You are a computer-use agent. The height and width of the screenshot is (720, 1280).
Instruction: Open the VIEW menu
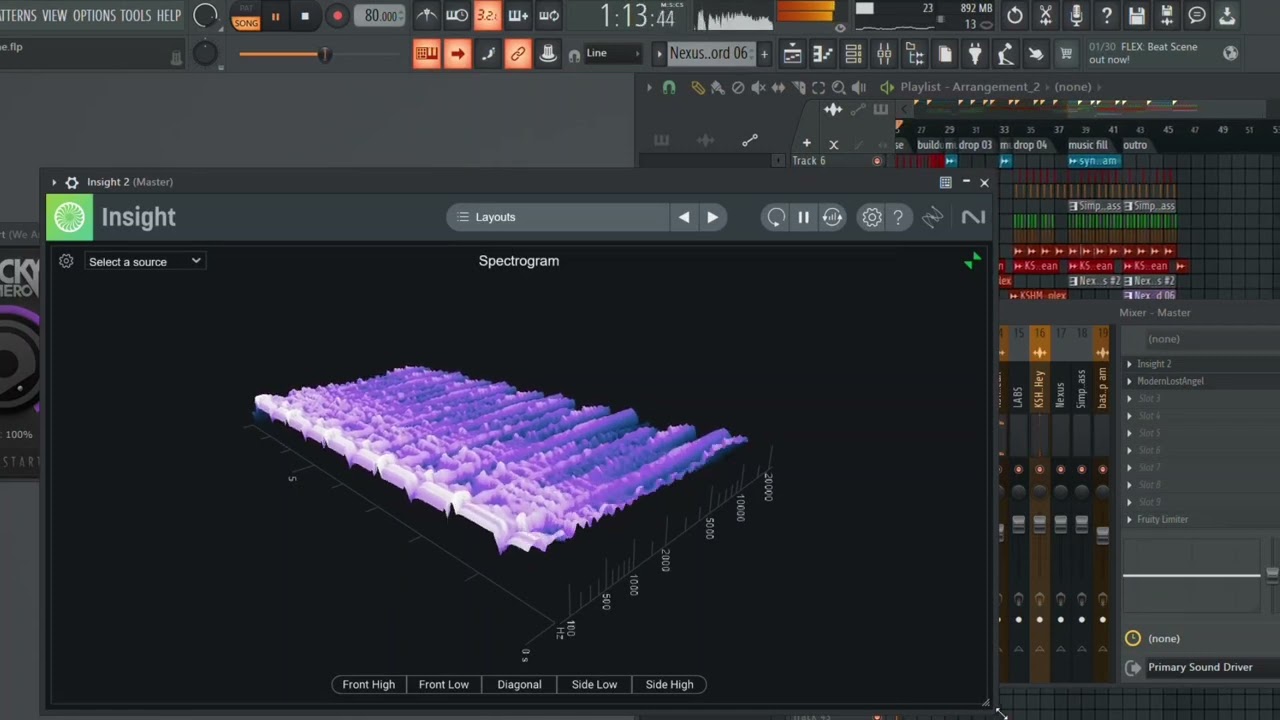click(x=54, y=15)
